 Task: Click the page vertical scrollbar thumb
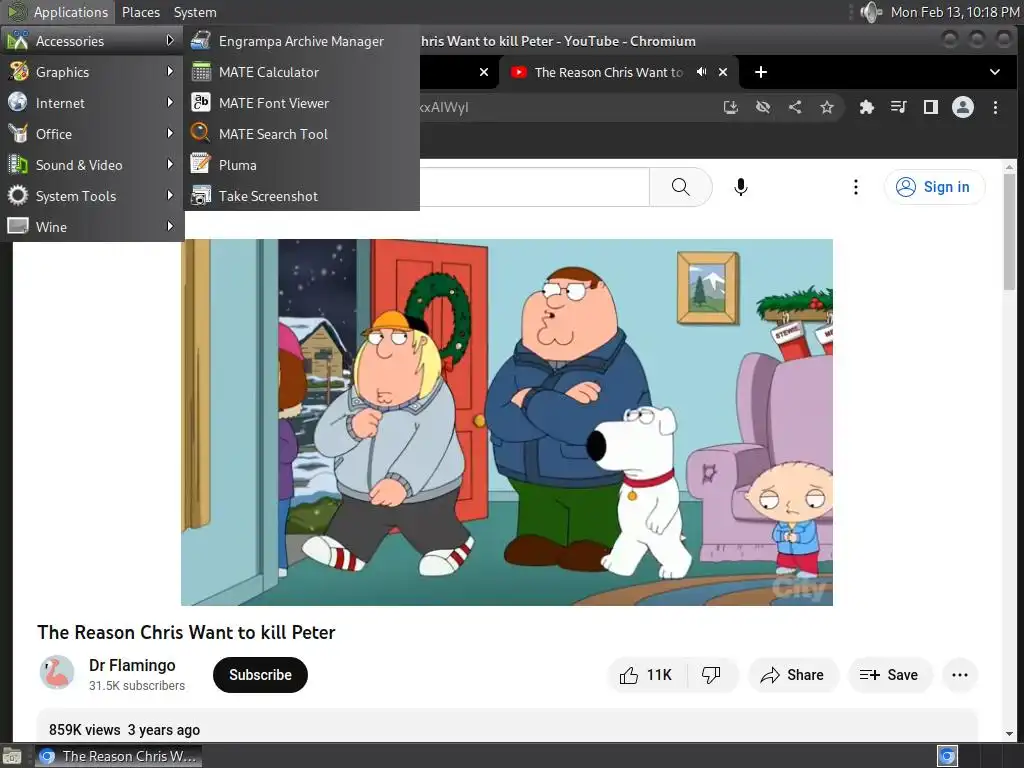point(1010,232)
